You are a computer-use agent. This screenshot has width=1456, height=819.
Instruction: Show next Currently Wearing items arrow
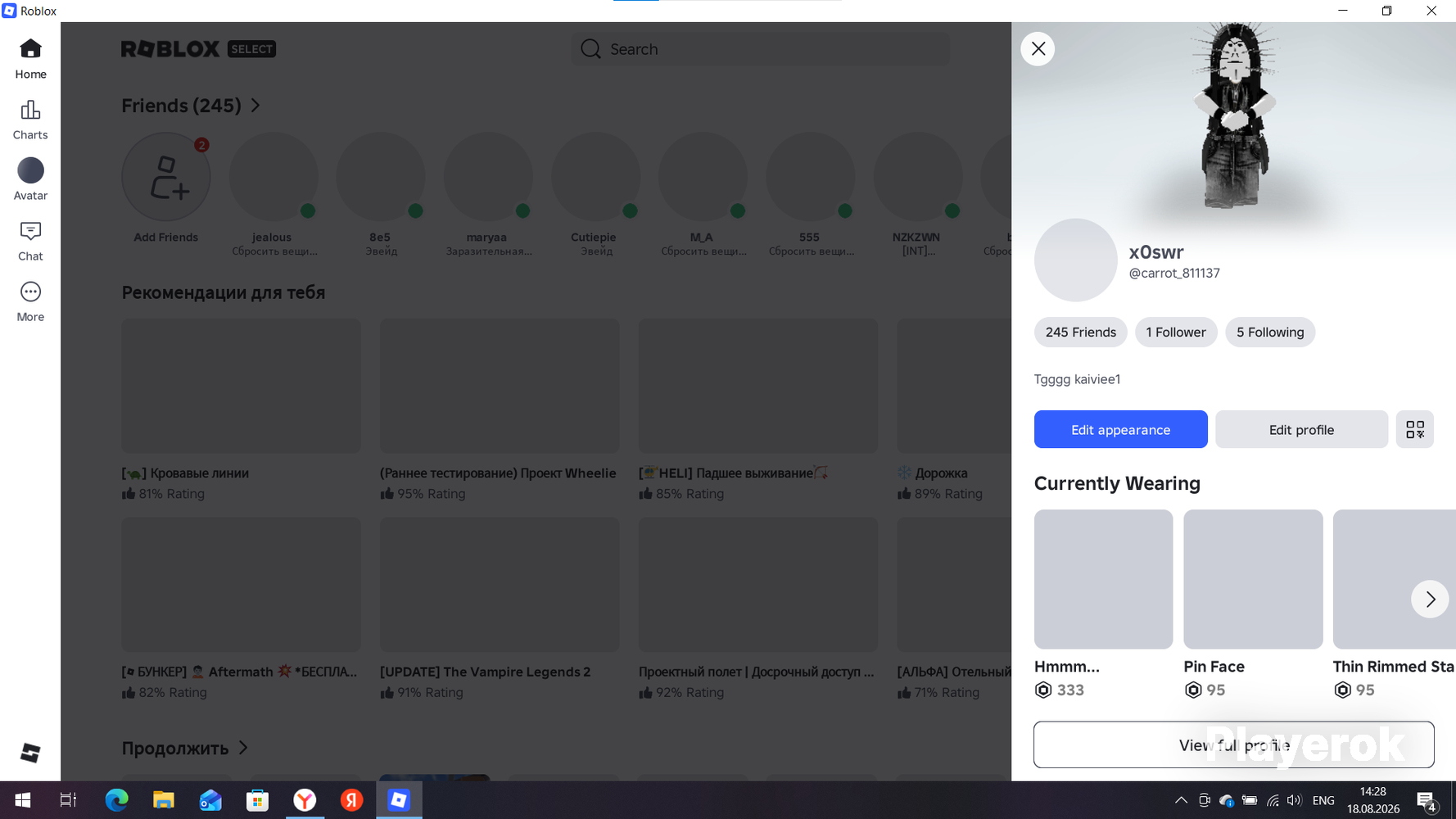[x=1430, y=600]
